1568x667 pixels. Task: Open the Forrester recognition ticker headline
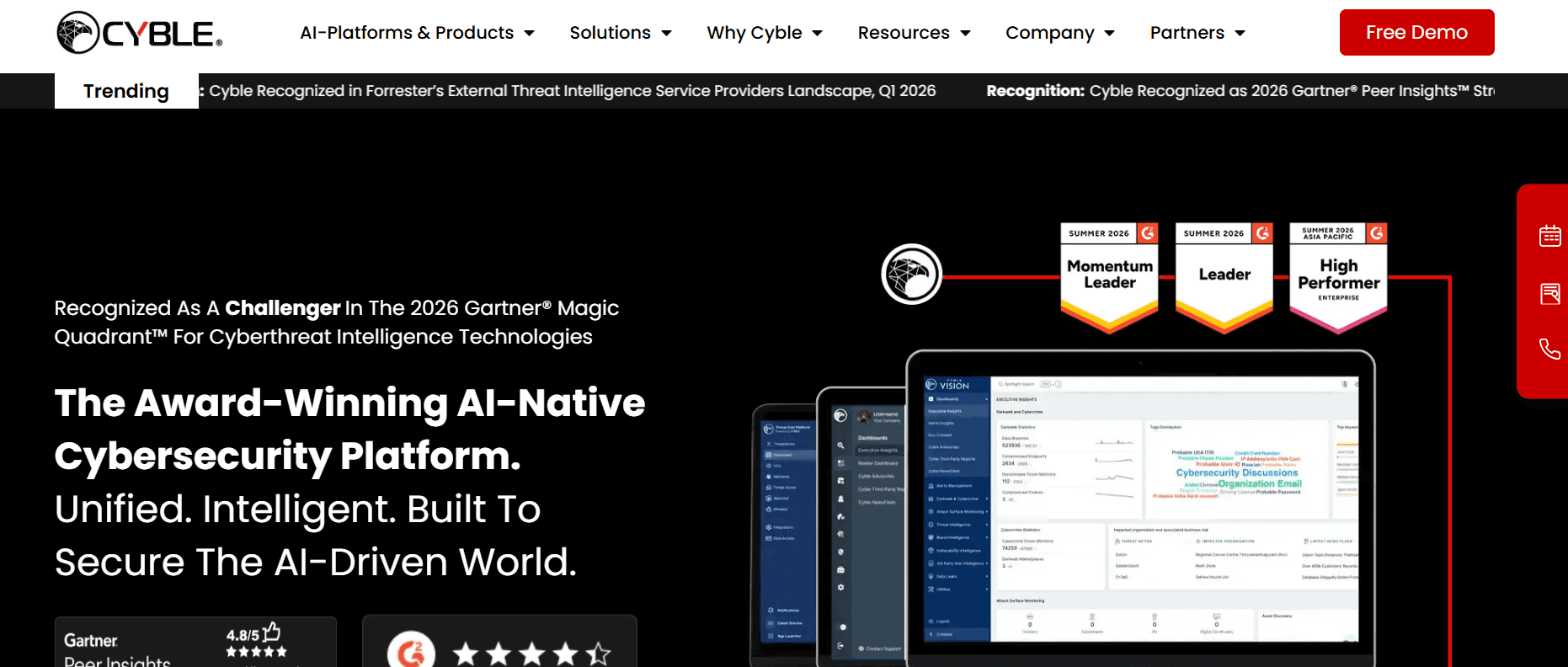[572, 91]
